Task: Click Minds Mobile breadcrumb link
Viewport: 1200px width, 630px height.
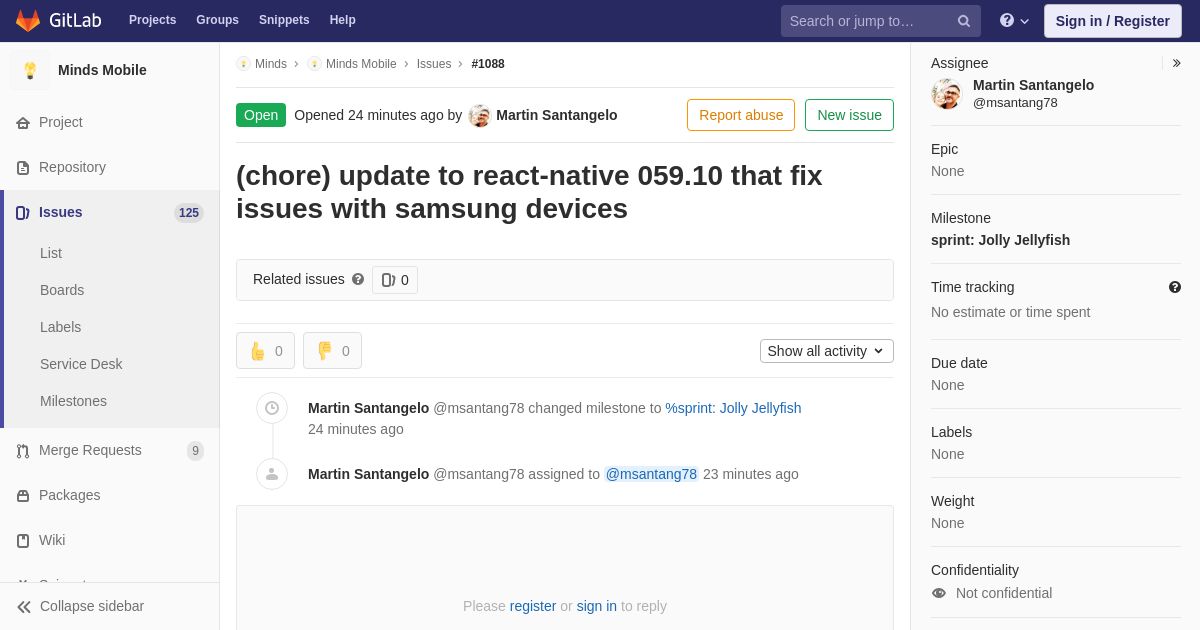Action: 361,64
